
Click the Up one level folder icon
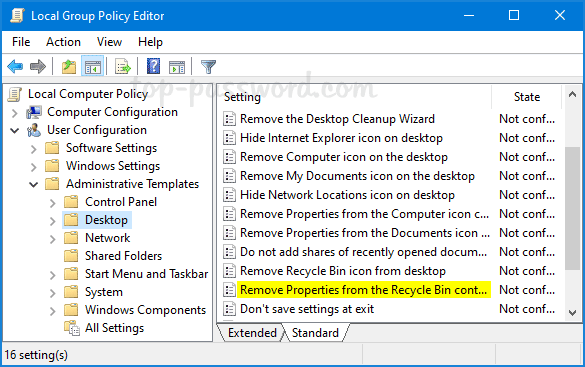(x=69, y=67)
